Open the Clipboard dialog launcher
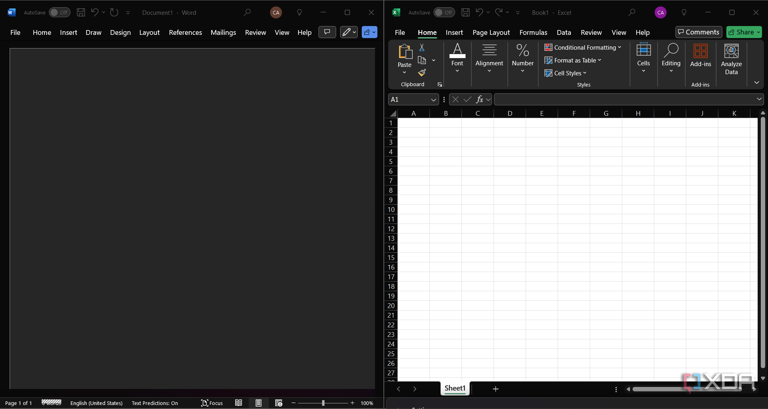The image size is (768, 409). click(x=439, y=84)
